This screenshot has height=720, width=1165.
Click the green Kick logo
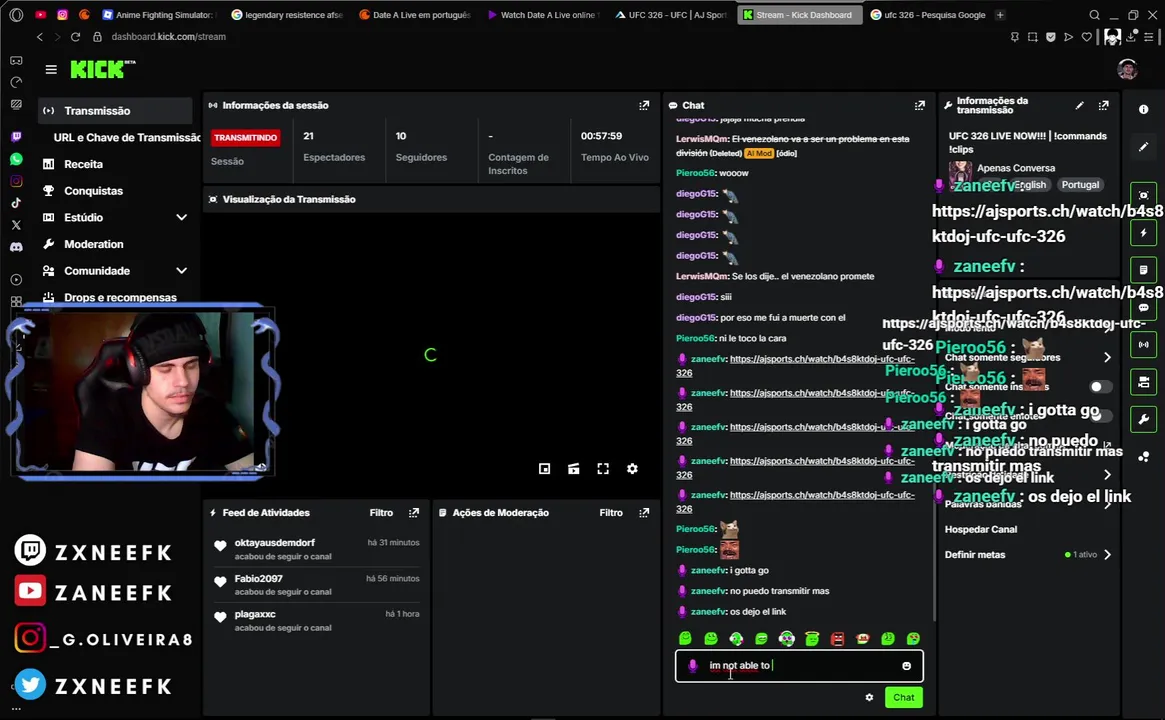(103, 69)
